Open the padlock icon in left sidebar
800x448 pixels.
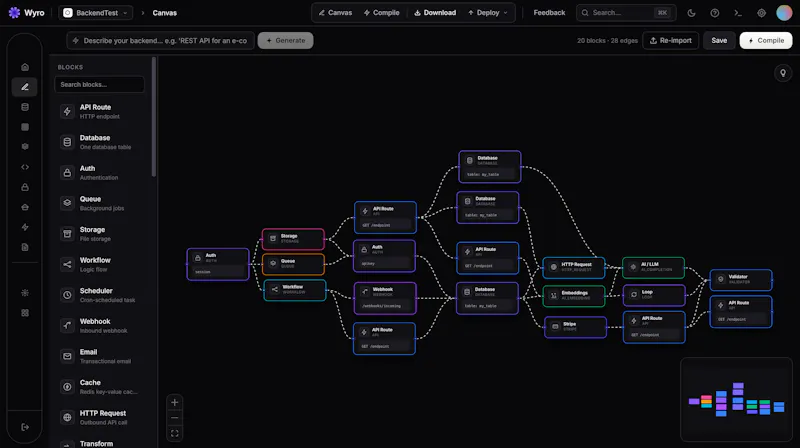(x=25, y=187)
